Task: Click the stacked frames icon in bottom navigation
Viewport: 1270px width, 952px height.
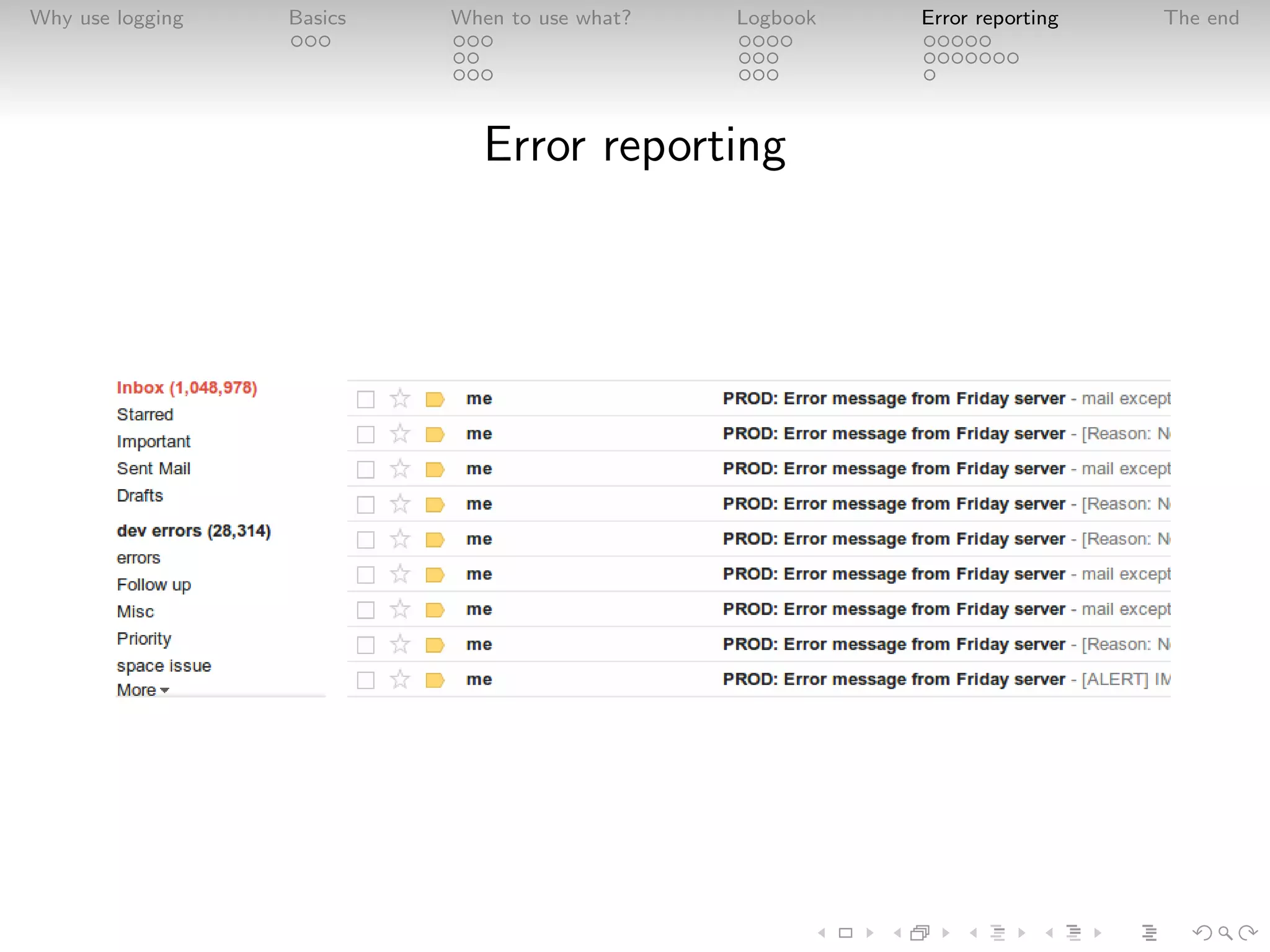Action: pos(920,932)
